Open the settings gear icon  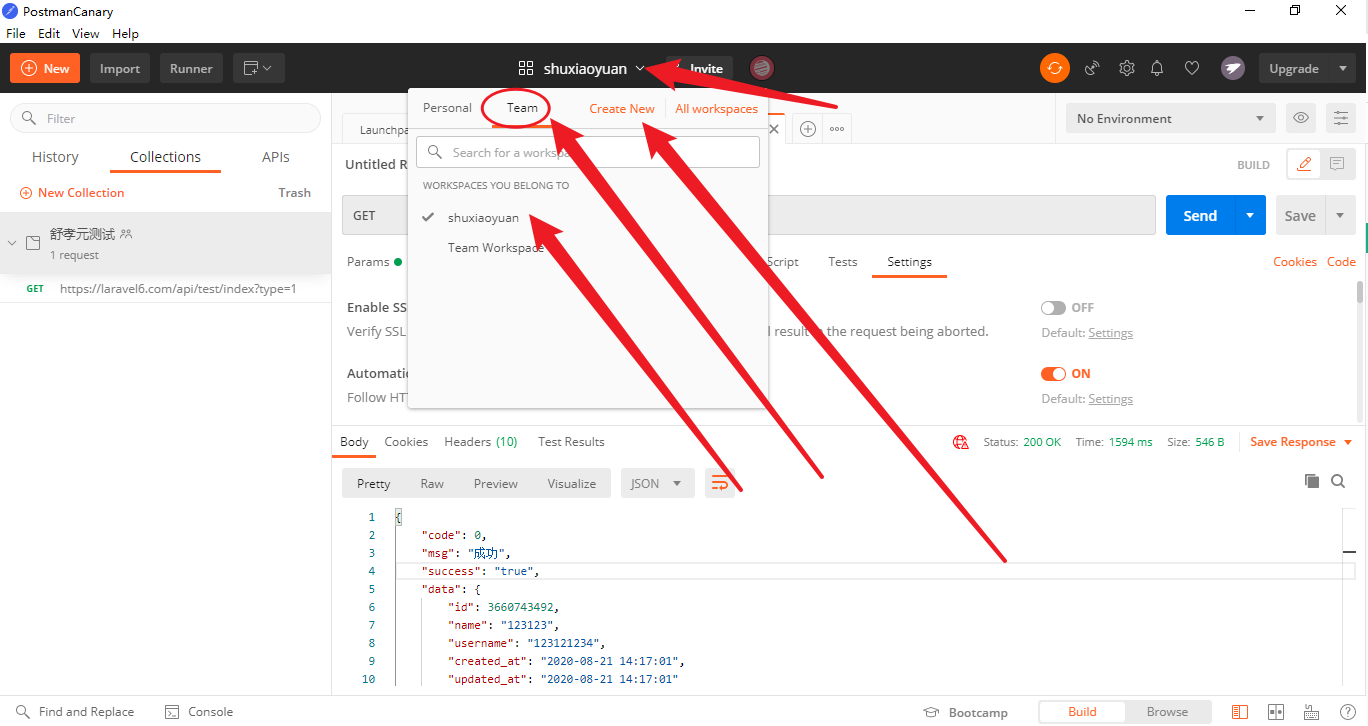pos(1127,68)
